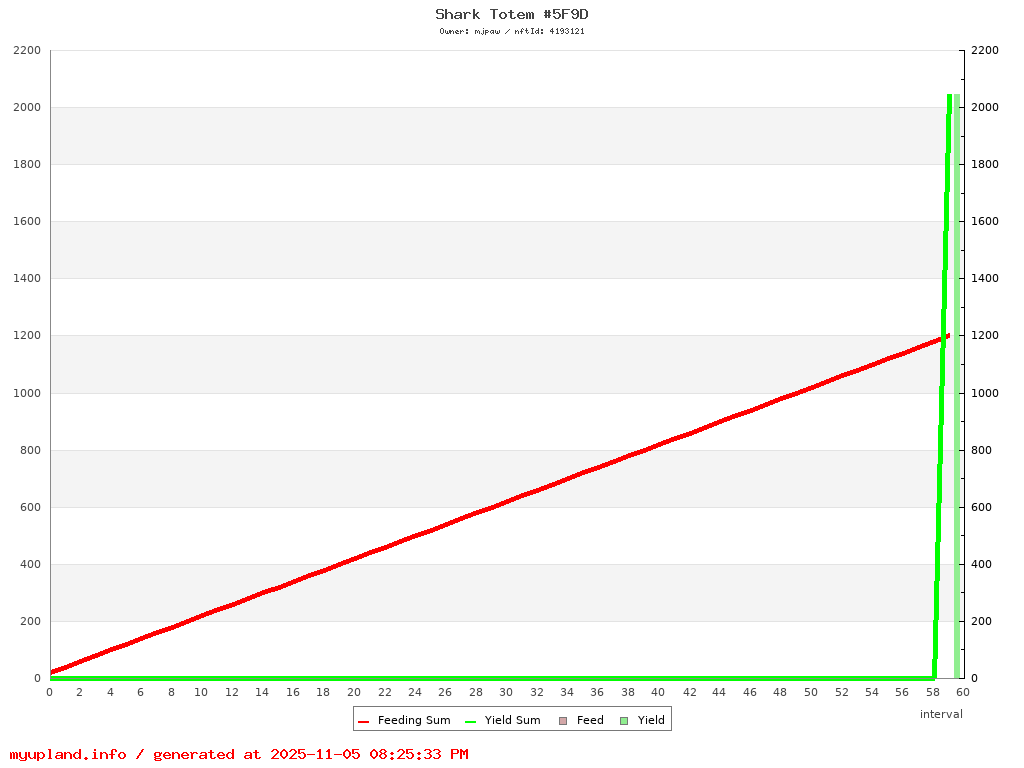Click the right y-axis label 1200
The width and height of the screenshot is (1024, 768).
pyautogui.click(x=985, y=336)
